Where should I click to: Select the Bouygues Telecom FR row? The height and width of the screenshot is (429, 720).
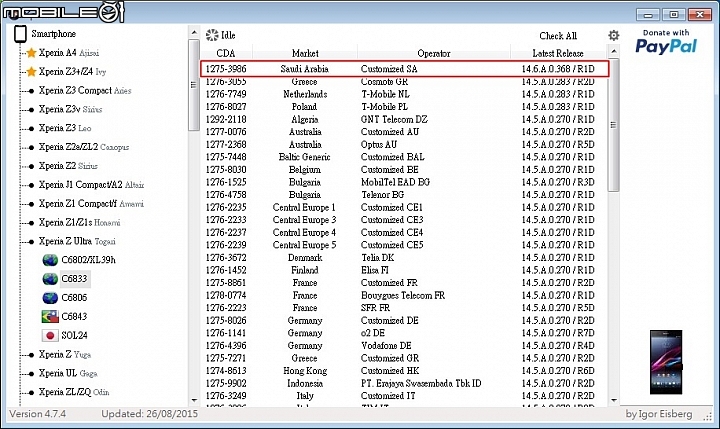pos(404,295)
